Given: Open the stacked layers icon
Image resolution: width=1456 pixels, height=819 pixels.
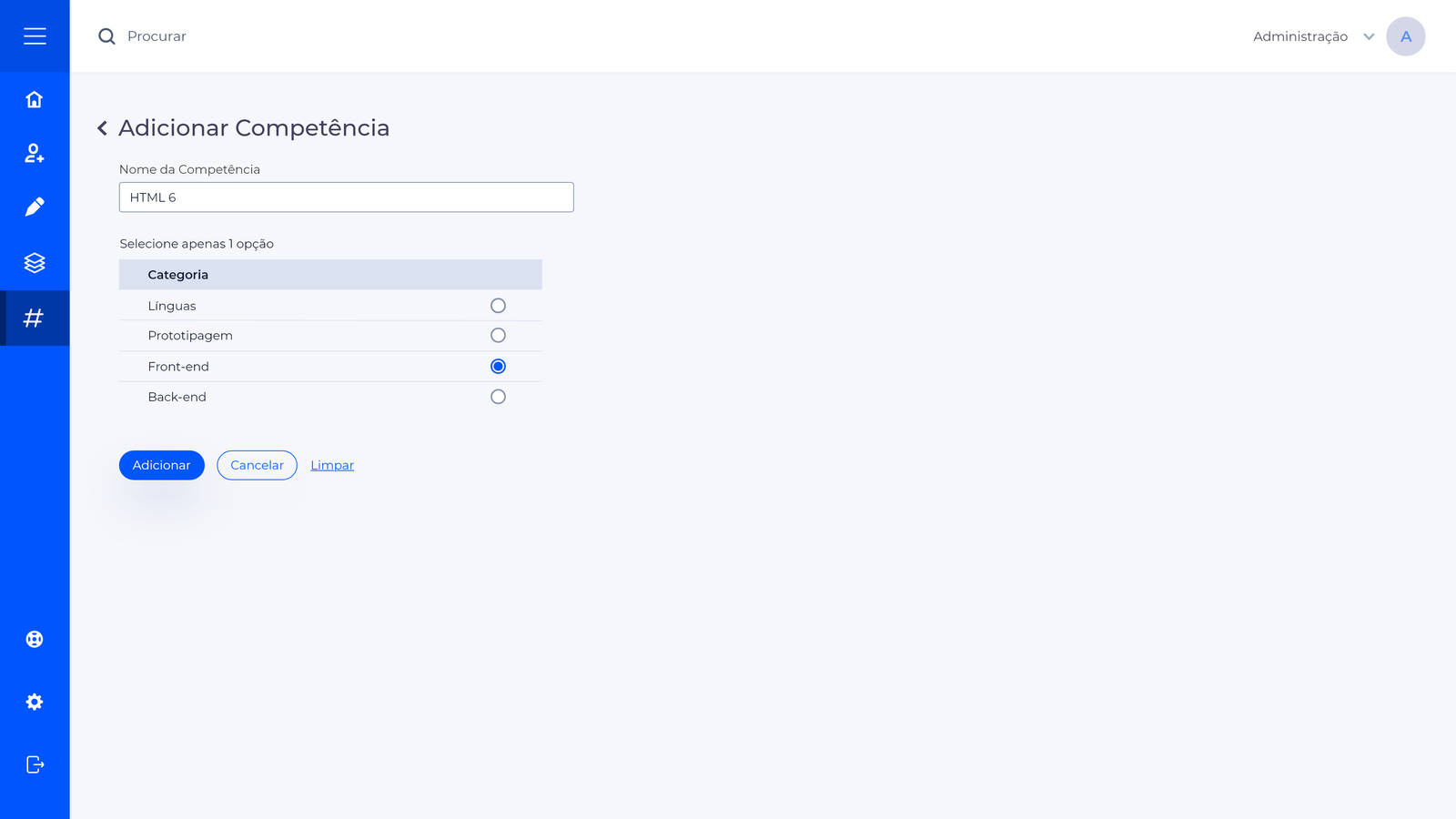Looking at the screenshot, I should point(35,263).
